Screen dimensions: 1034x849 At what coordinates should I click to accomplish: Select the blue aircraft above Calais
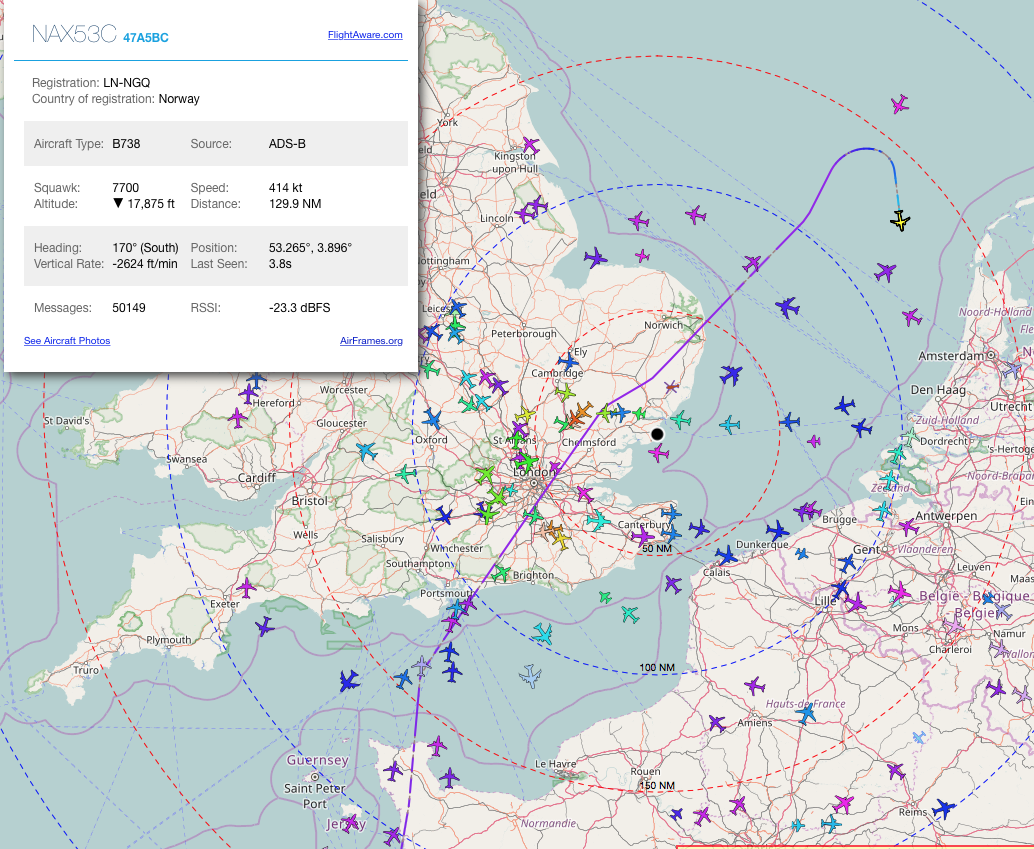(x=726, y=555)
